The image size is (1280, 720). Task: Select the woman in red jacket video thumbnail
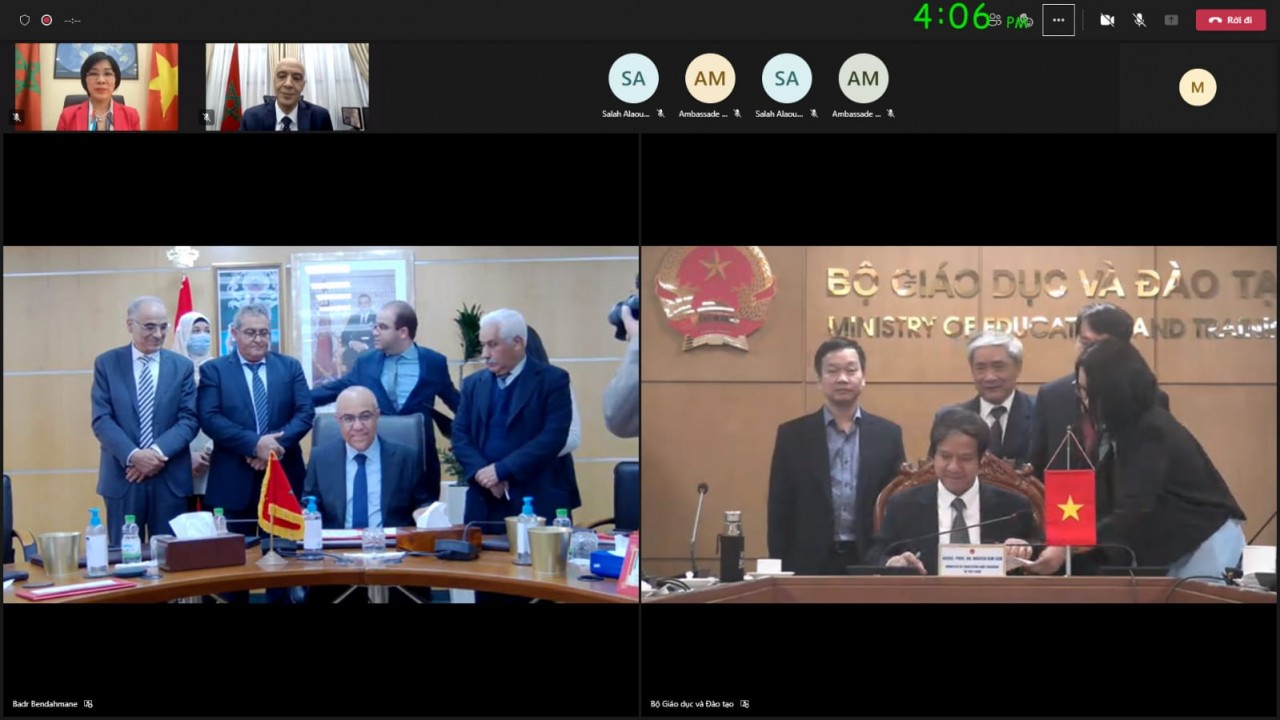(96, 87)
